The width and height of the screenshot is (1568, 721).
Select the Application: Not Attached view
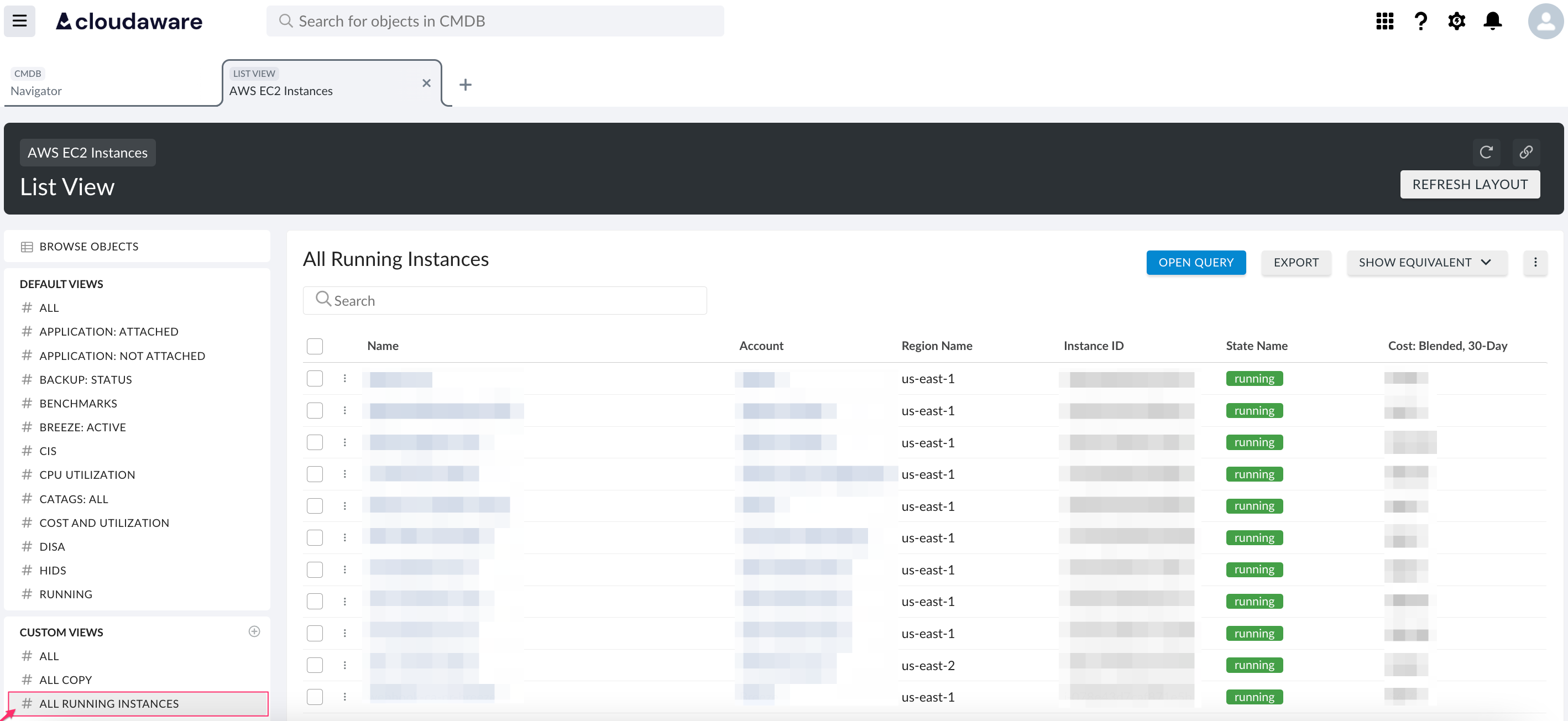122,356
